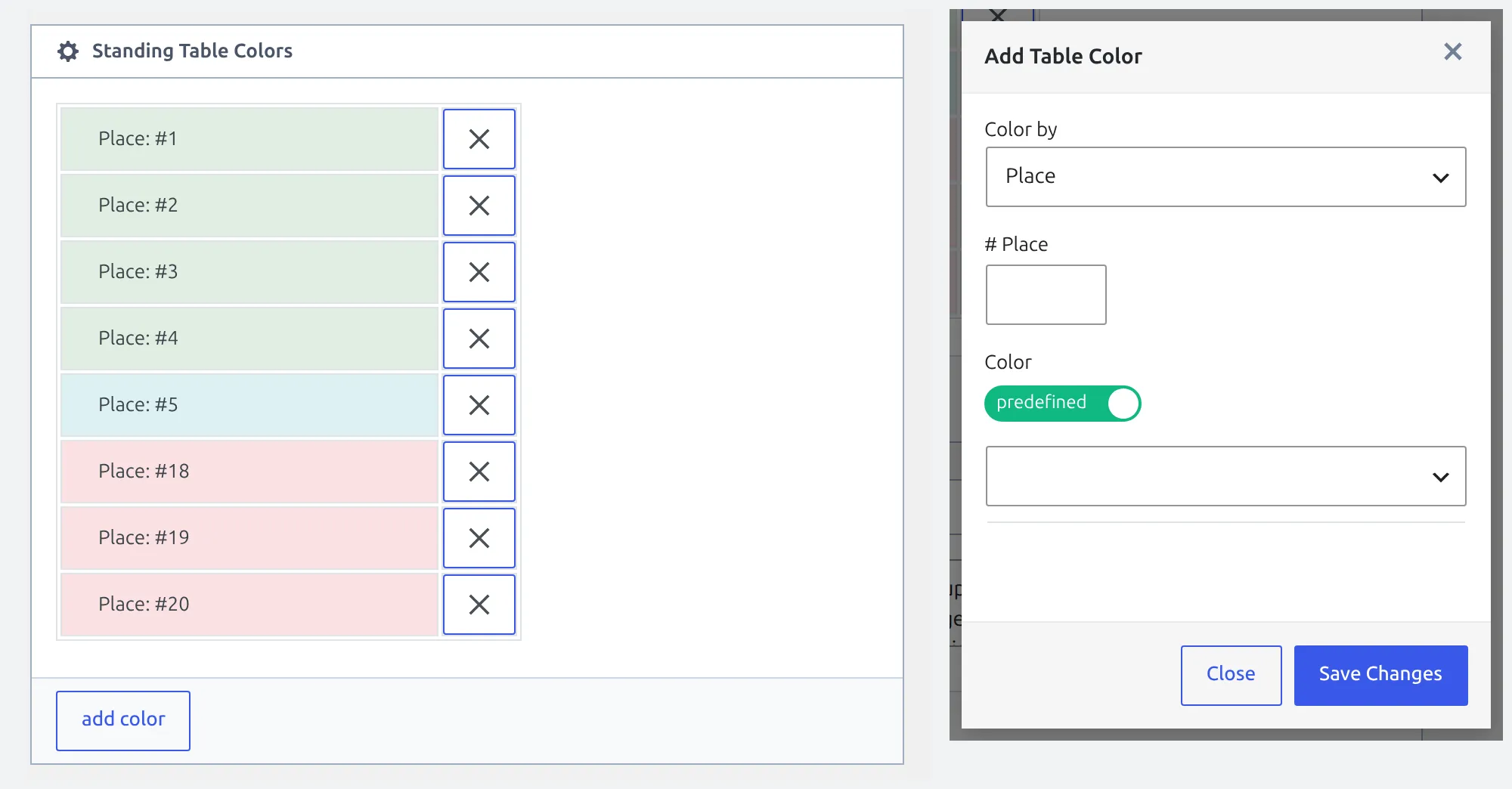
Task: Remove the Place: #4 color row
Action: [479, 339]
